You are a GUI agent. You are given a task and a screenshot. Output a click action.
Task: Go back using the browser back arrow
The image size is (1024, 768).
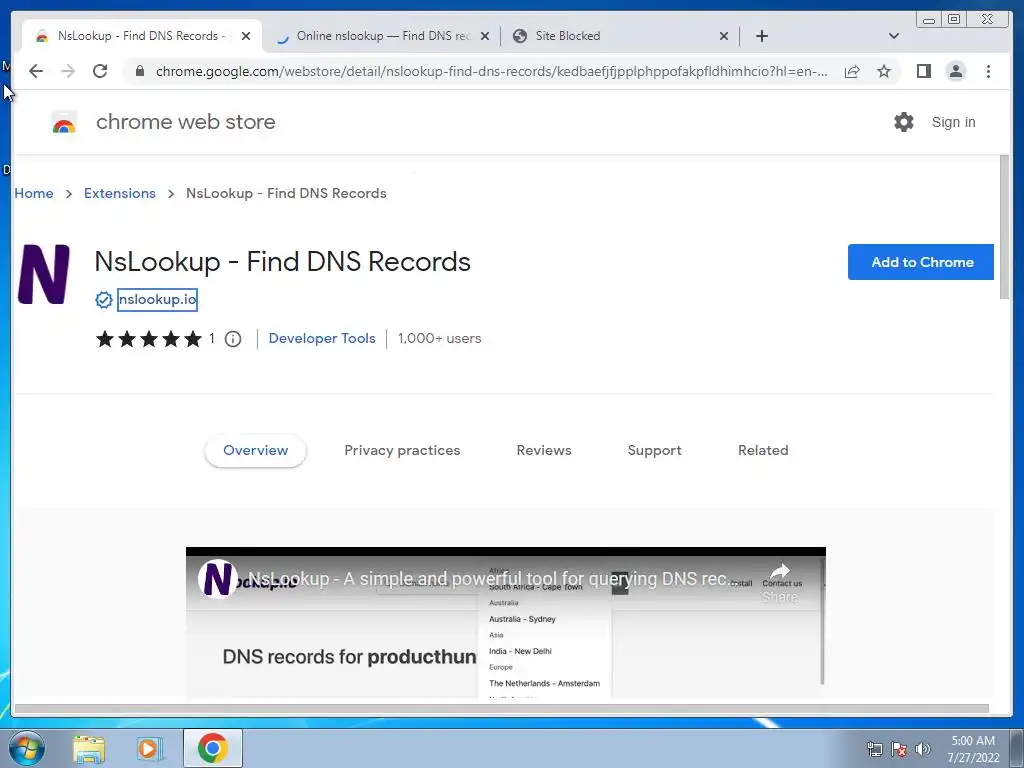tap(36, 71)
